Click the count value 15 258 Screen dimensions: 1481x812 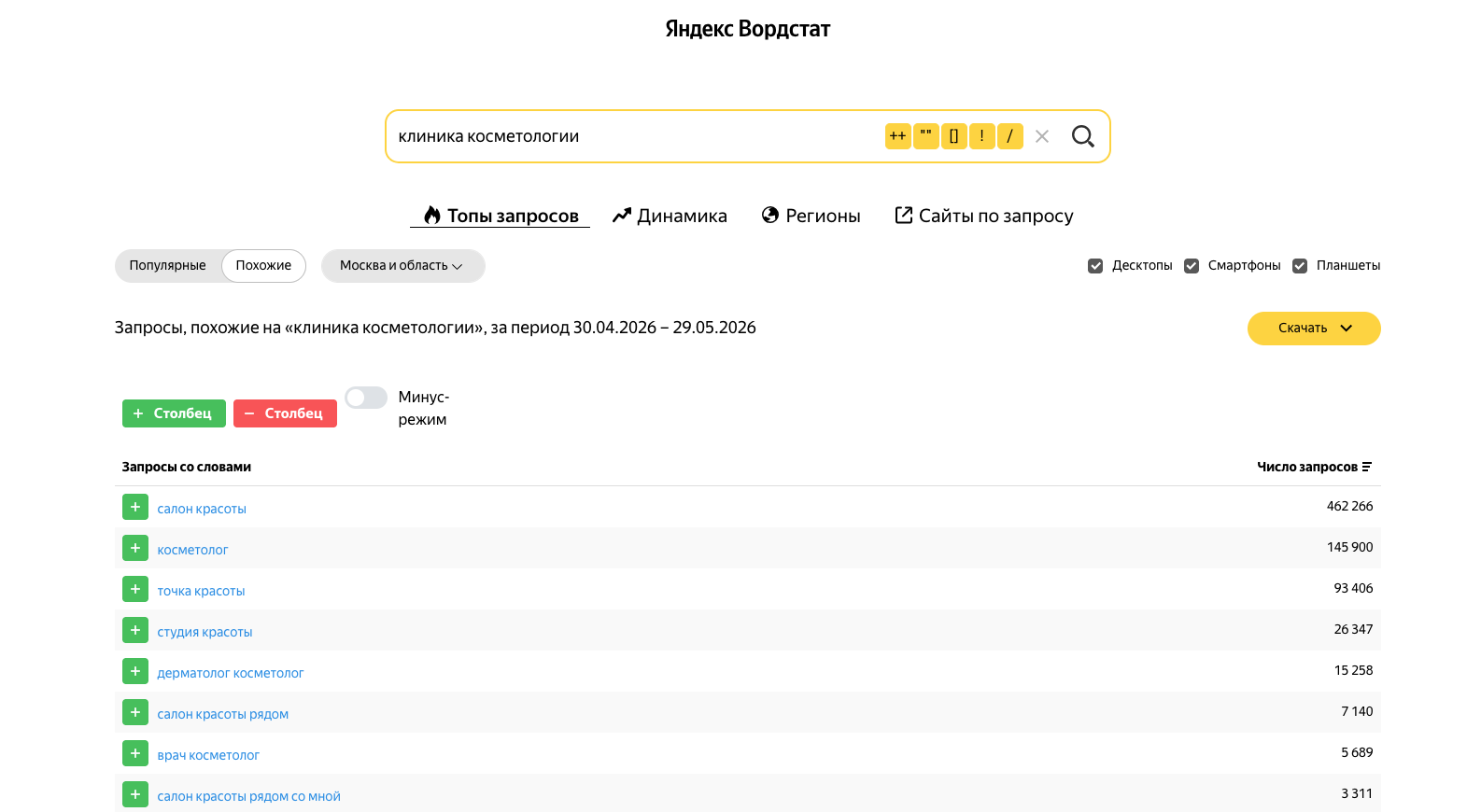coord(1353,670)
